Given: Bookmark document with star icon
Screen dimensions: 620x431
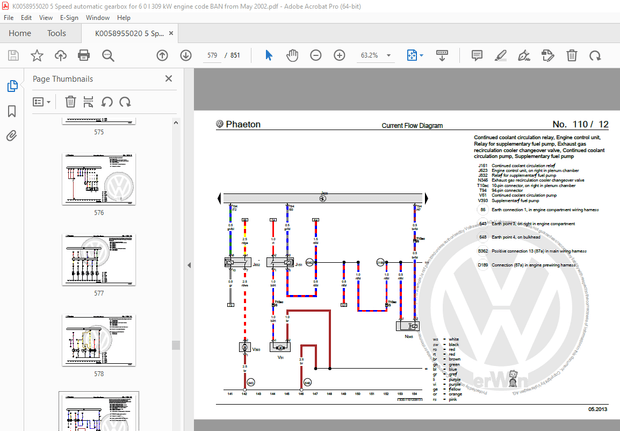Looking at the screenshot, I should (37, 55).
